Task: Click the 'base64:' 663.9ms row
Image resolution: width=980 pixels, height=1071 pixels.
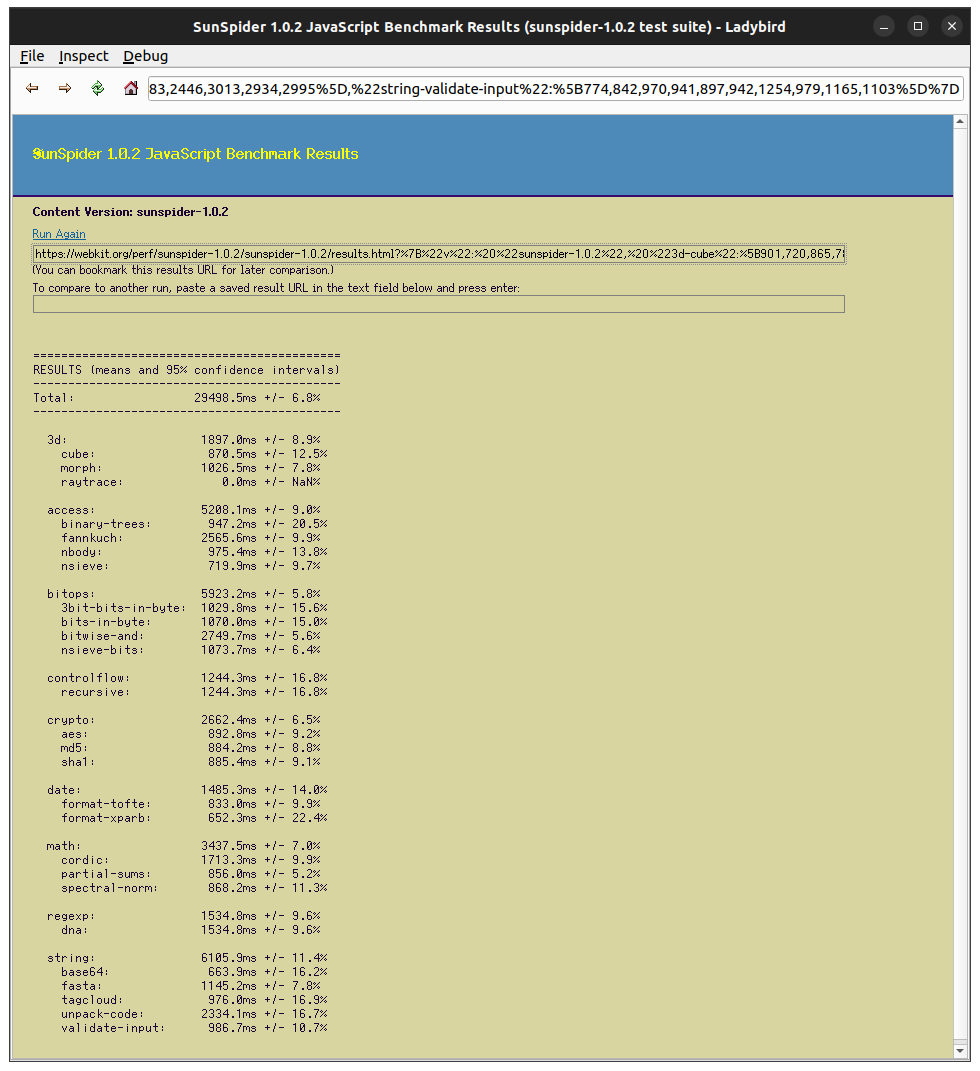Action: pos(194,972)
